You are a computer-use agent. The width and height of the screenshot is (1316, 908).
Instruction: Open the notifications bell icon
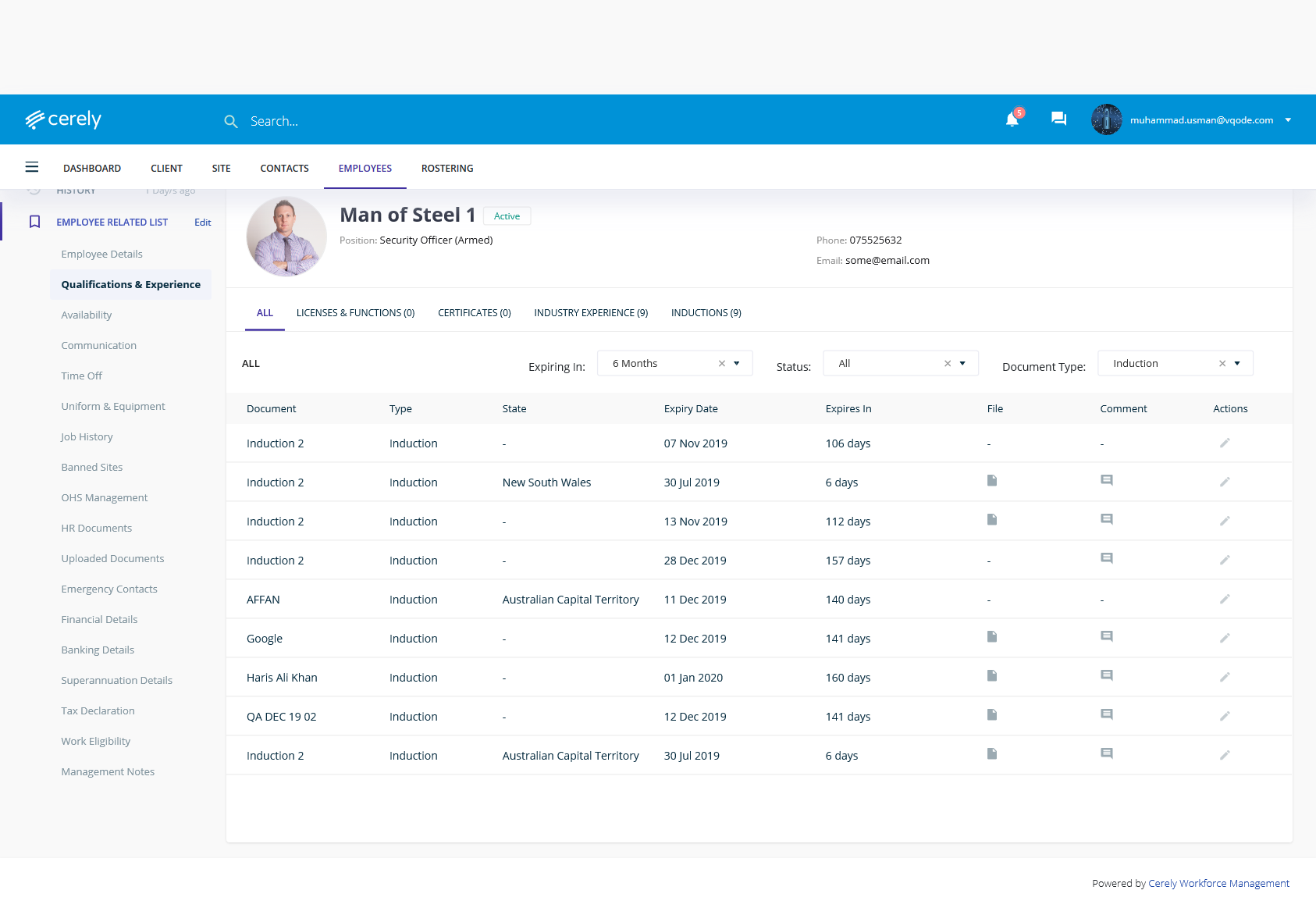point(1012,119)
